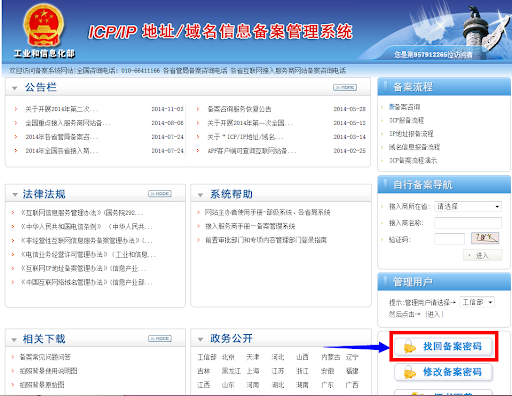The height and width of the screenshot is (396, 512).
Task: Select 福建 under 政务公开
Action: click(x=352, y=371)
